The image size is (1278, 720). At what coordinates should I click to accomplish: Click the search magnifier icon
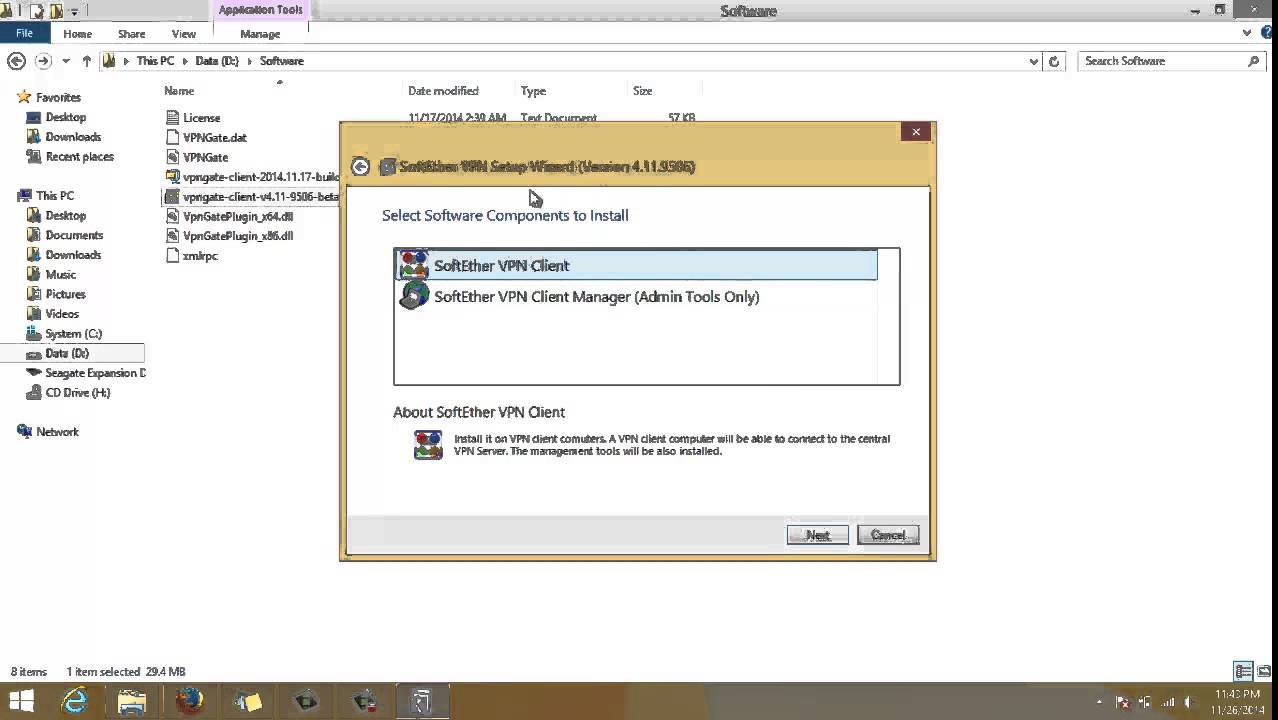tap(1254, 61)
